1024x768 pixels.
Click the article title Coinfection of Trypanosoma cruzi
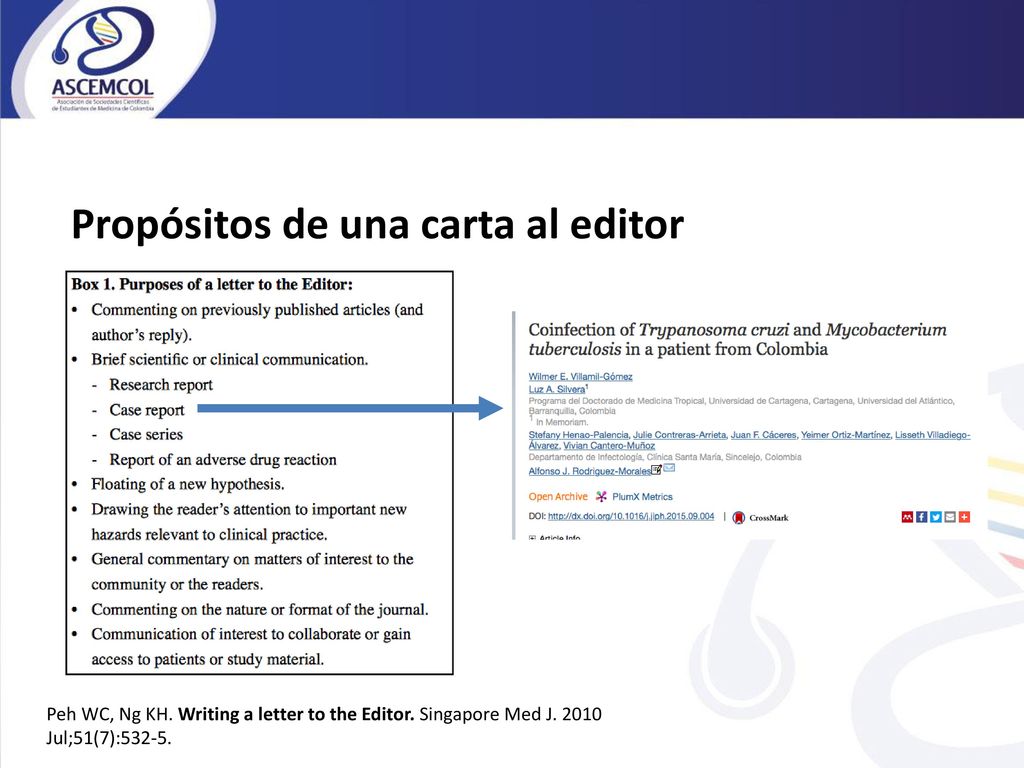coord(737,339)
